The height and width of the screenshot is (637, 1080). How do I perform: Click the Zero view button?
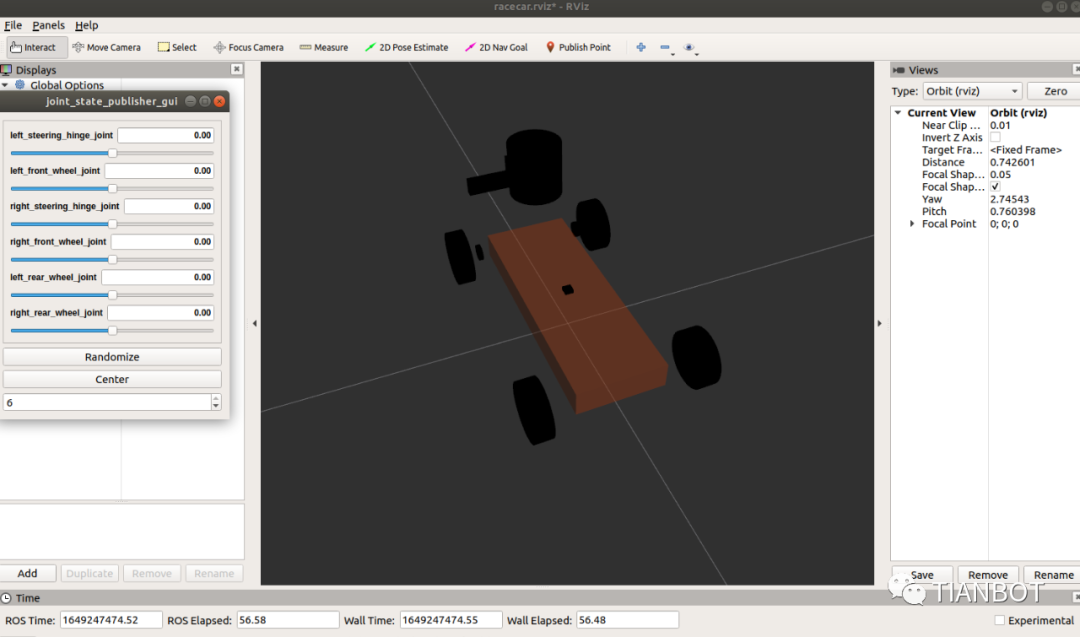[x=1055, y=91]
